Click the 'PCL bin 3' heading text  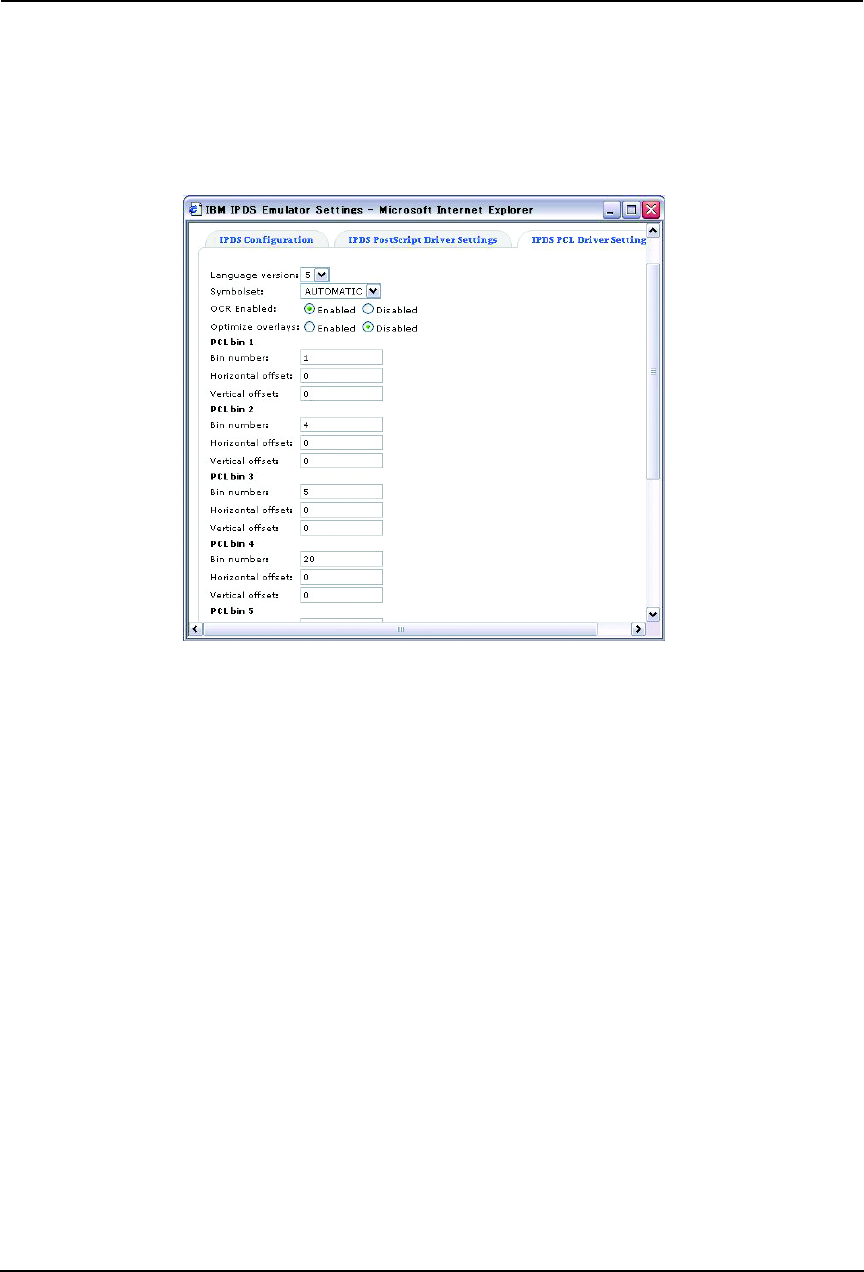click(232, 476)
